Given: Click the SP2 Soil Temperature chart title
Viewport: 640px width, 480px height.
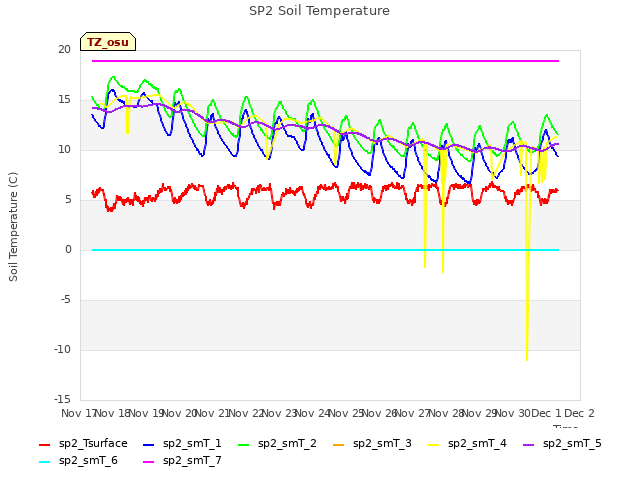Looking at the screenshot, I should pyautogui.click(x=320, y=11).
